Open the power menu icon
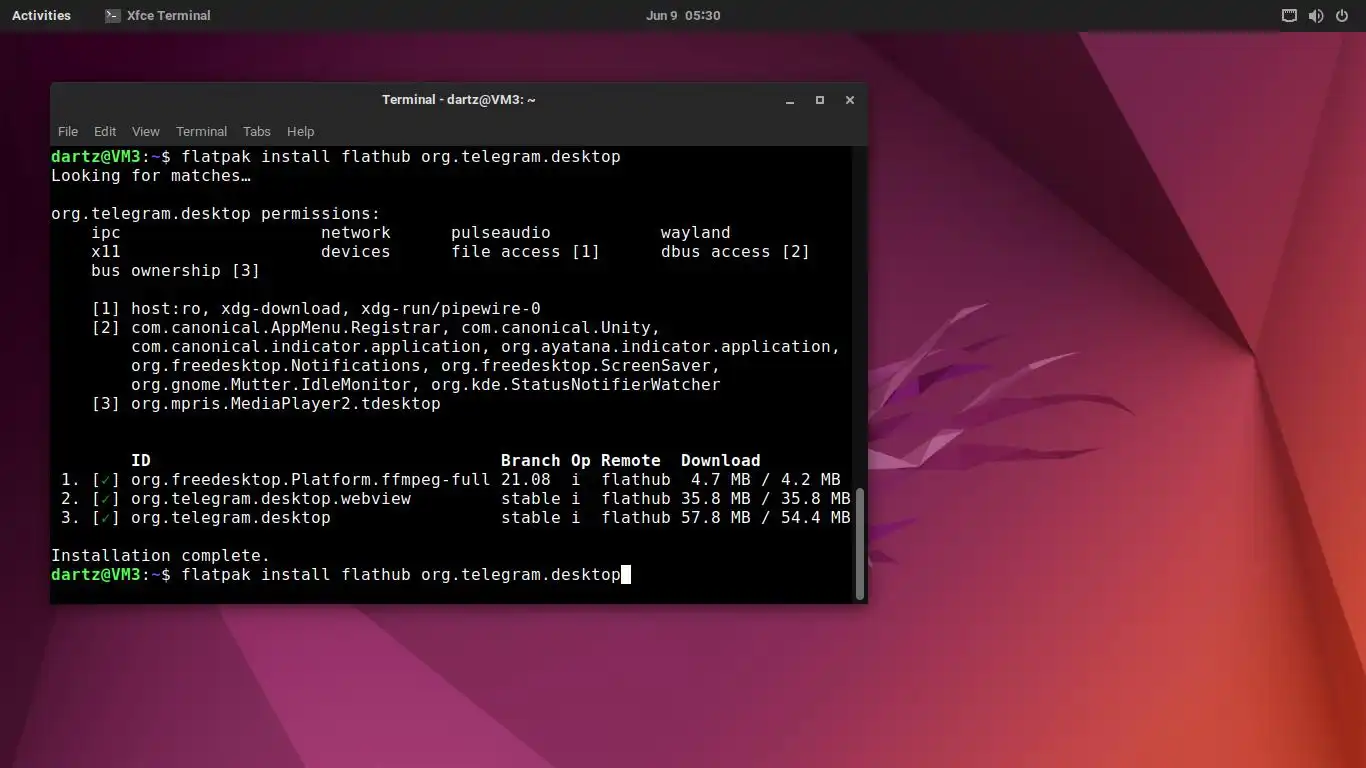 click(x=1341, y=15)
